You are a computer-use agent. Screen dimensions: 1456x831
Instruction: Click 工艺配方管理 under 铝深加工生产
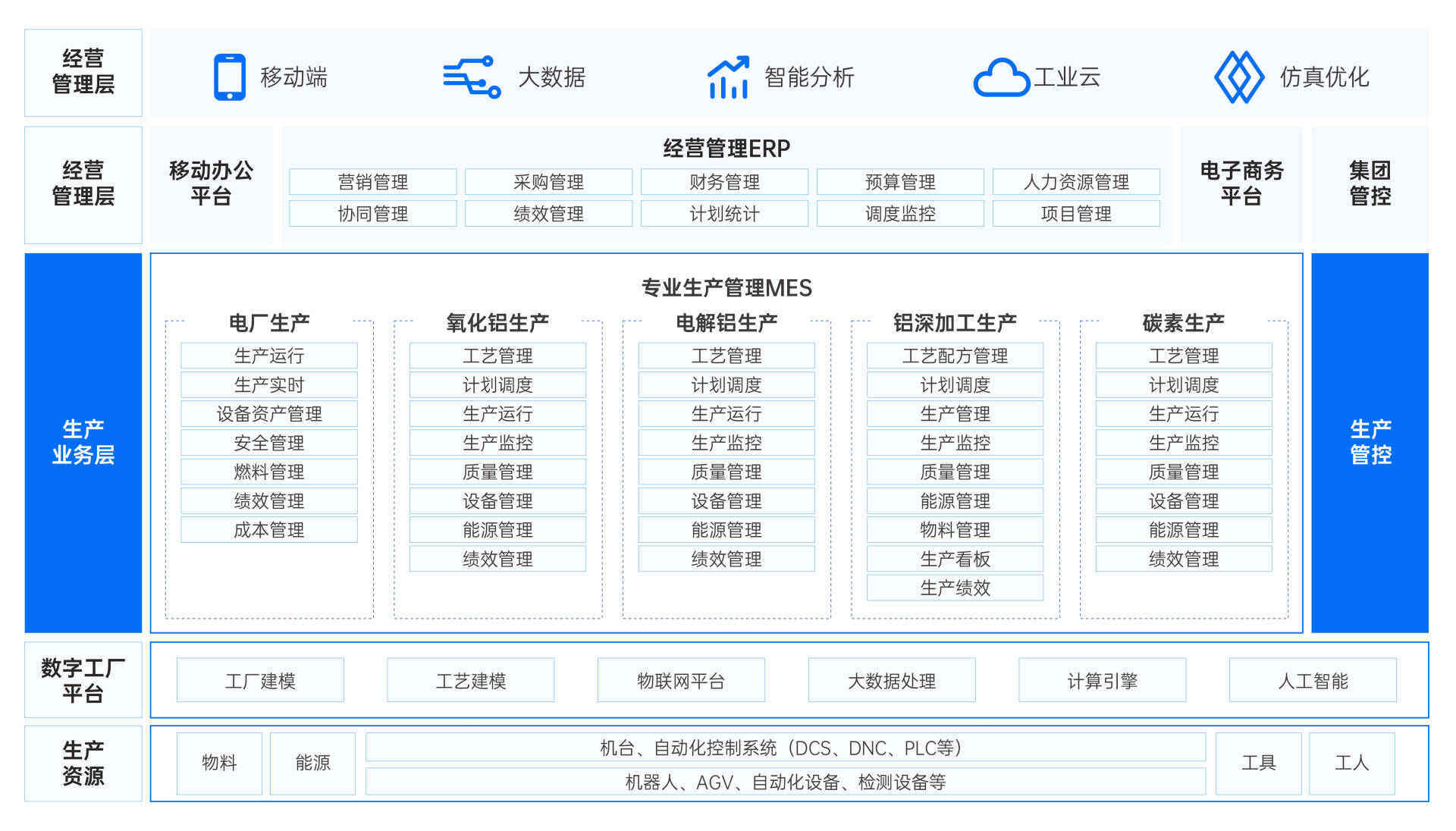tap(955, 356)
